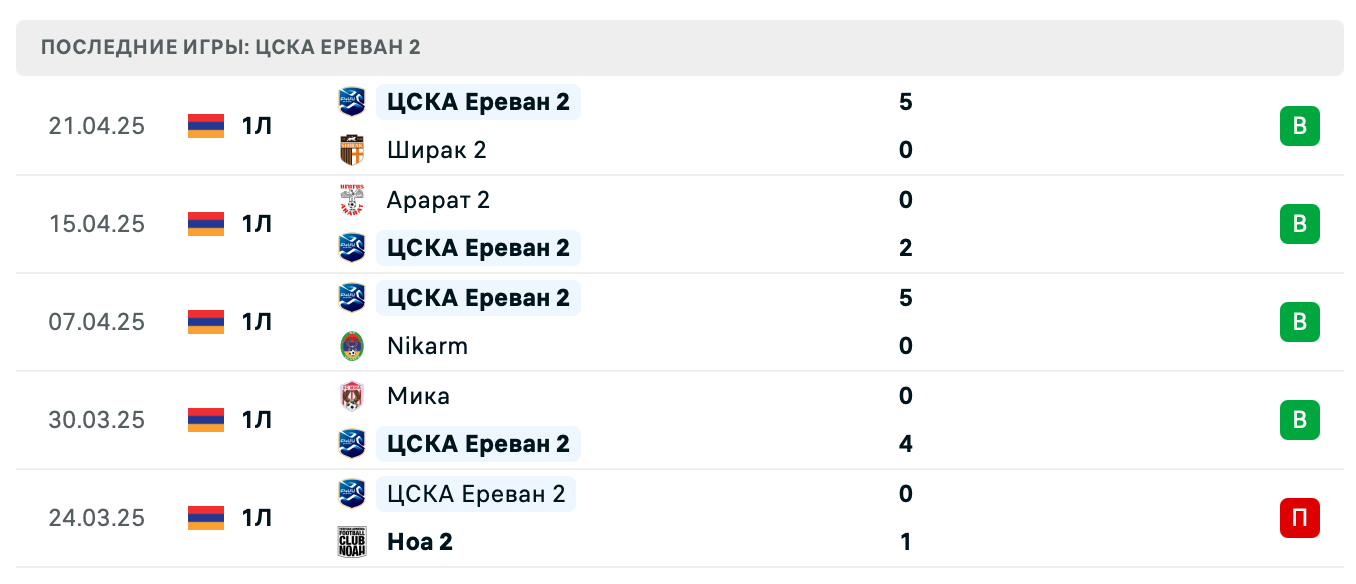Select the Ширак 2 team crest
The width and height of the screenshot is (1356, 584).
click(x=351, y=149)
